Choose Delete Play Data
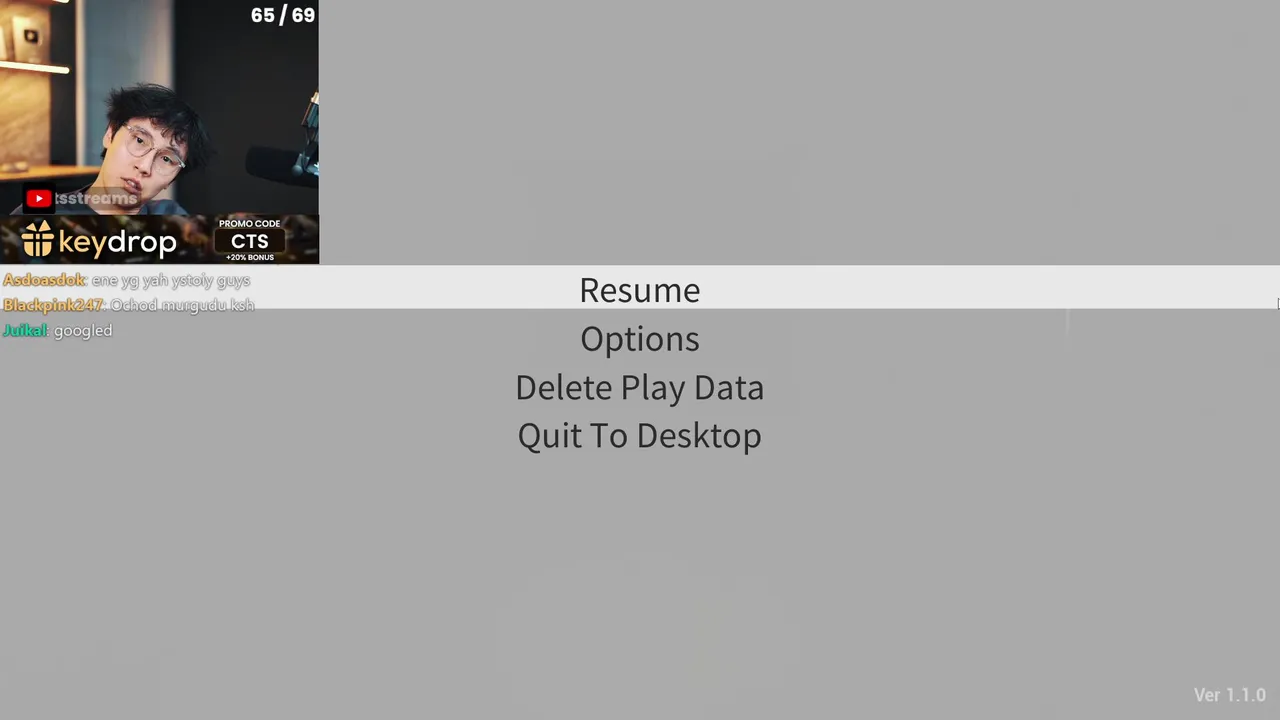 pyautogui.click(x=640, y=387)
